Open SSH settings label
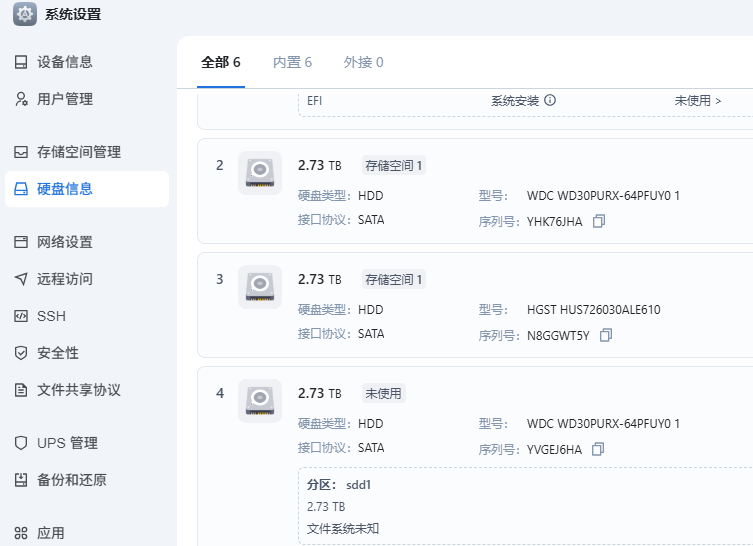Screen dimensions: 753x546 coord(51,316)
